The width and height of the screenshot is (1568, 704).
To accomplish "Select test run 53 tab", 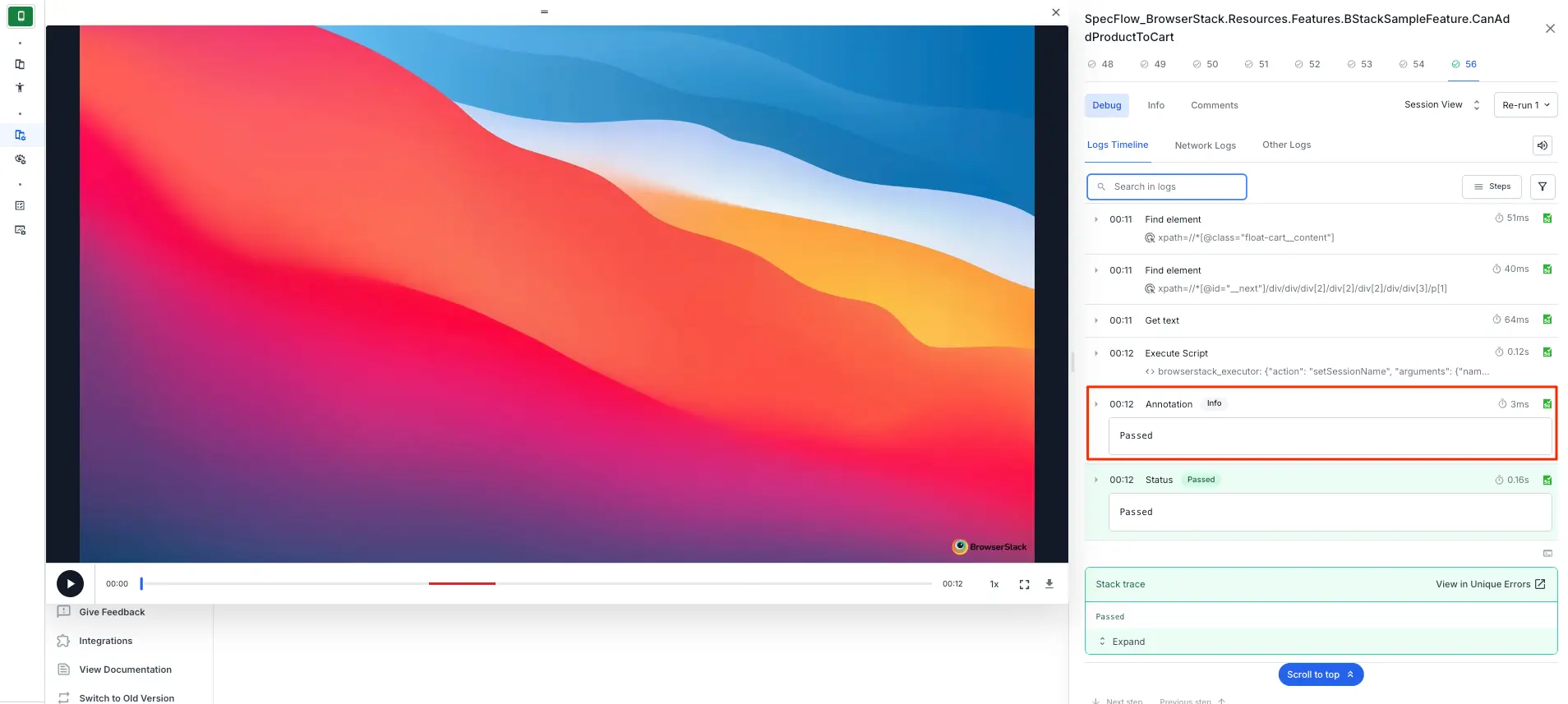I will (x=1359, y=64).
